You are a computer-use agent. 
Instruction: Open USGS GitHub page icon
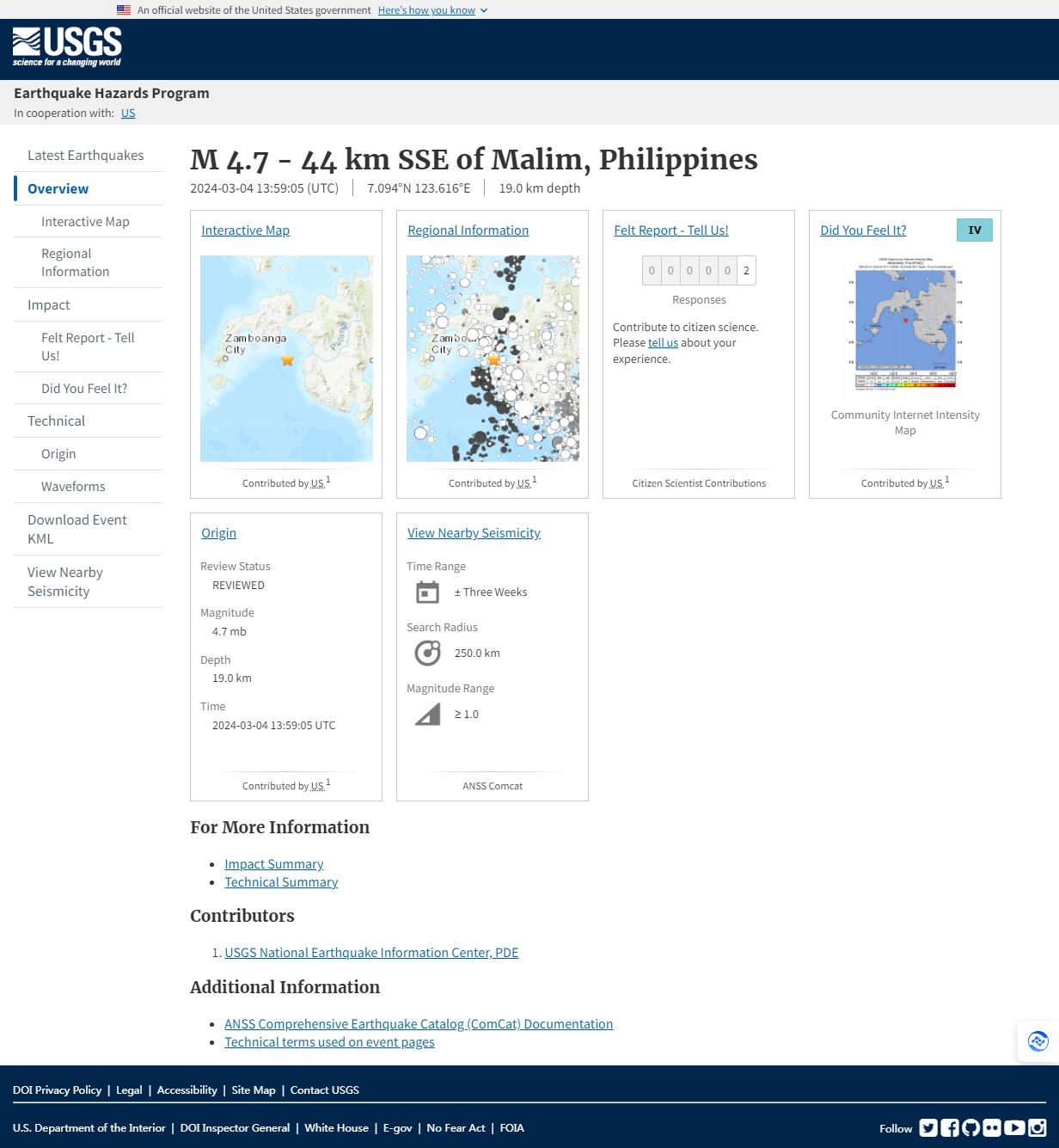(x=971, y=1127)
